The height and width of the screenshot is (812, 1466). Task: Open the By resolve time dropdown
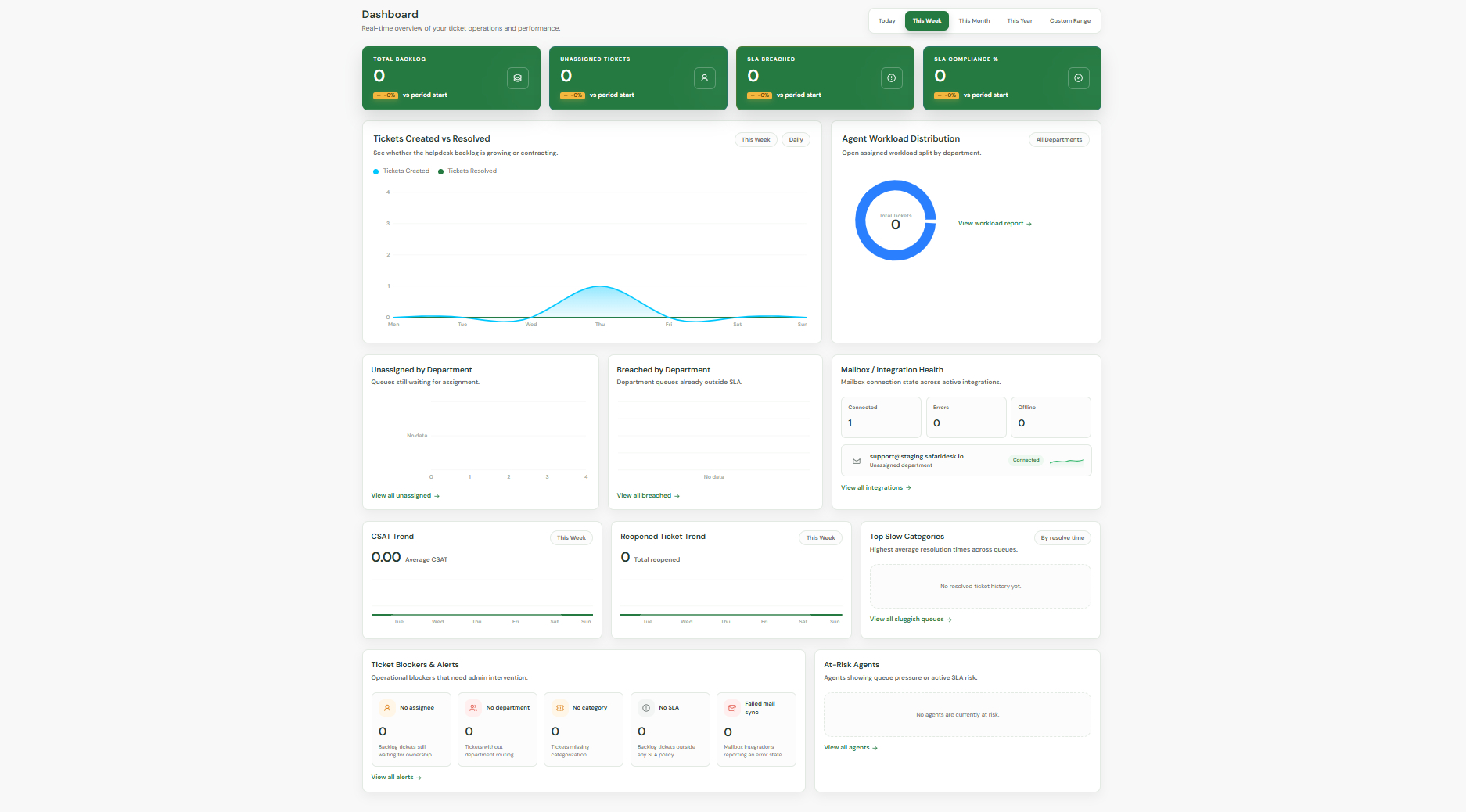point(1062,538)
